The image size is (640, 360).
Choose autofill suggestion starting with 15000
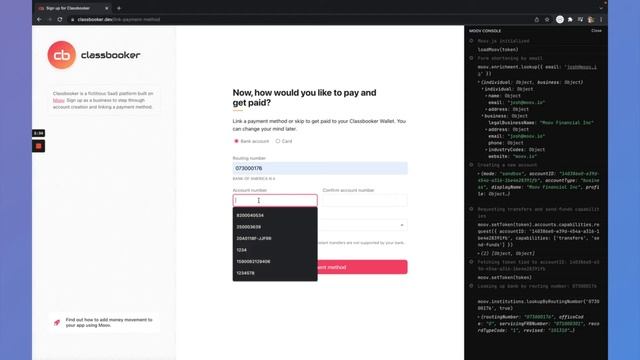pos(275,262)
